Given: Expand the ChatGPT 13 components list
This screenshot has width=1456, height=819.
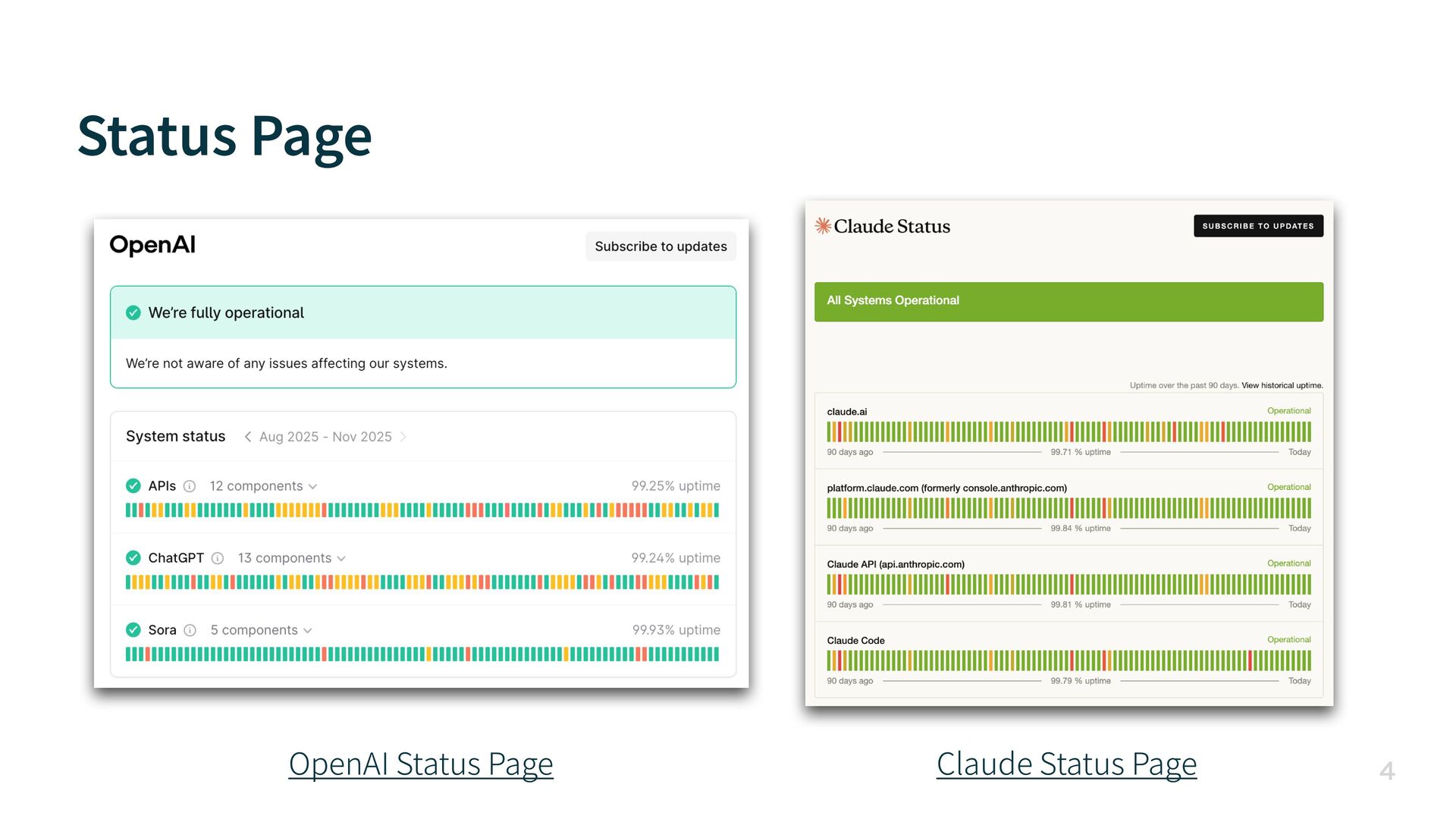Looking at the screenshot, I should tap(292, 558).
